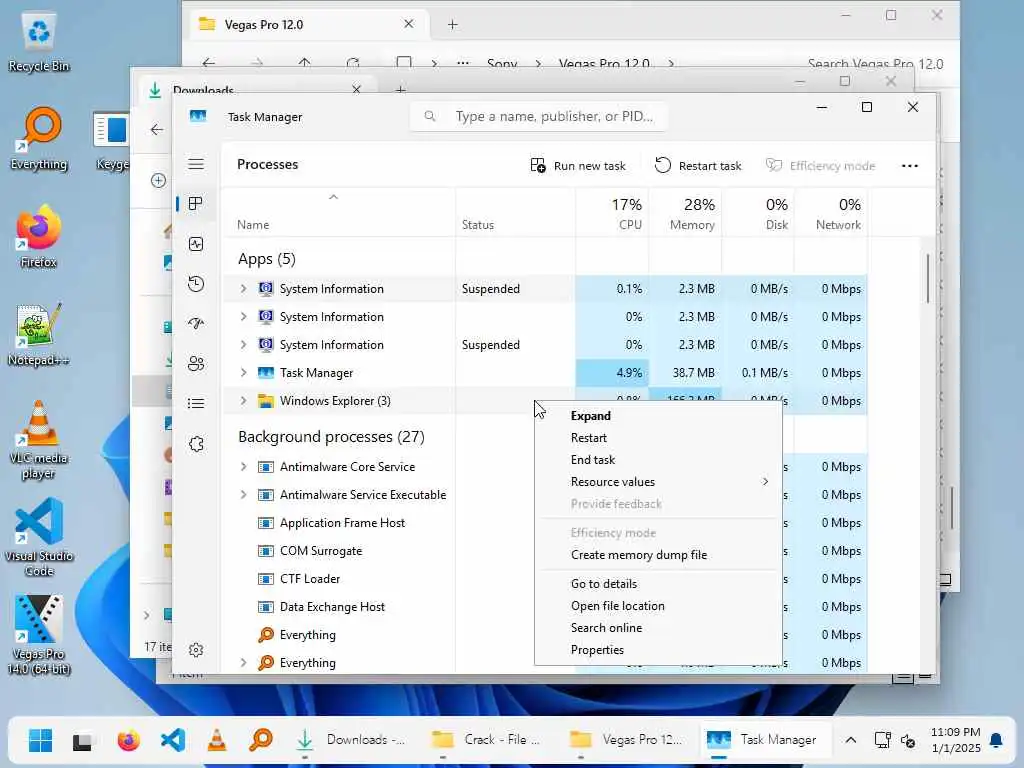Sort processes by Disk column header

coord(758,213)
